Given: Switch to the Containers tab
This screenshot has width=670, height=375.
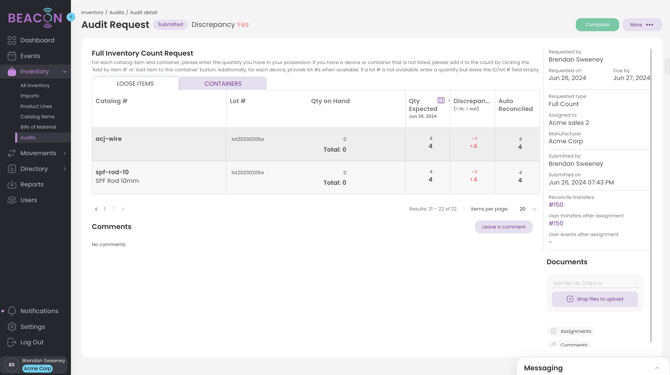Looking at the screenshot, I should coord(223,83).
